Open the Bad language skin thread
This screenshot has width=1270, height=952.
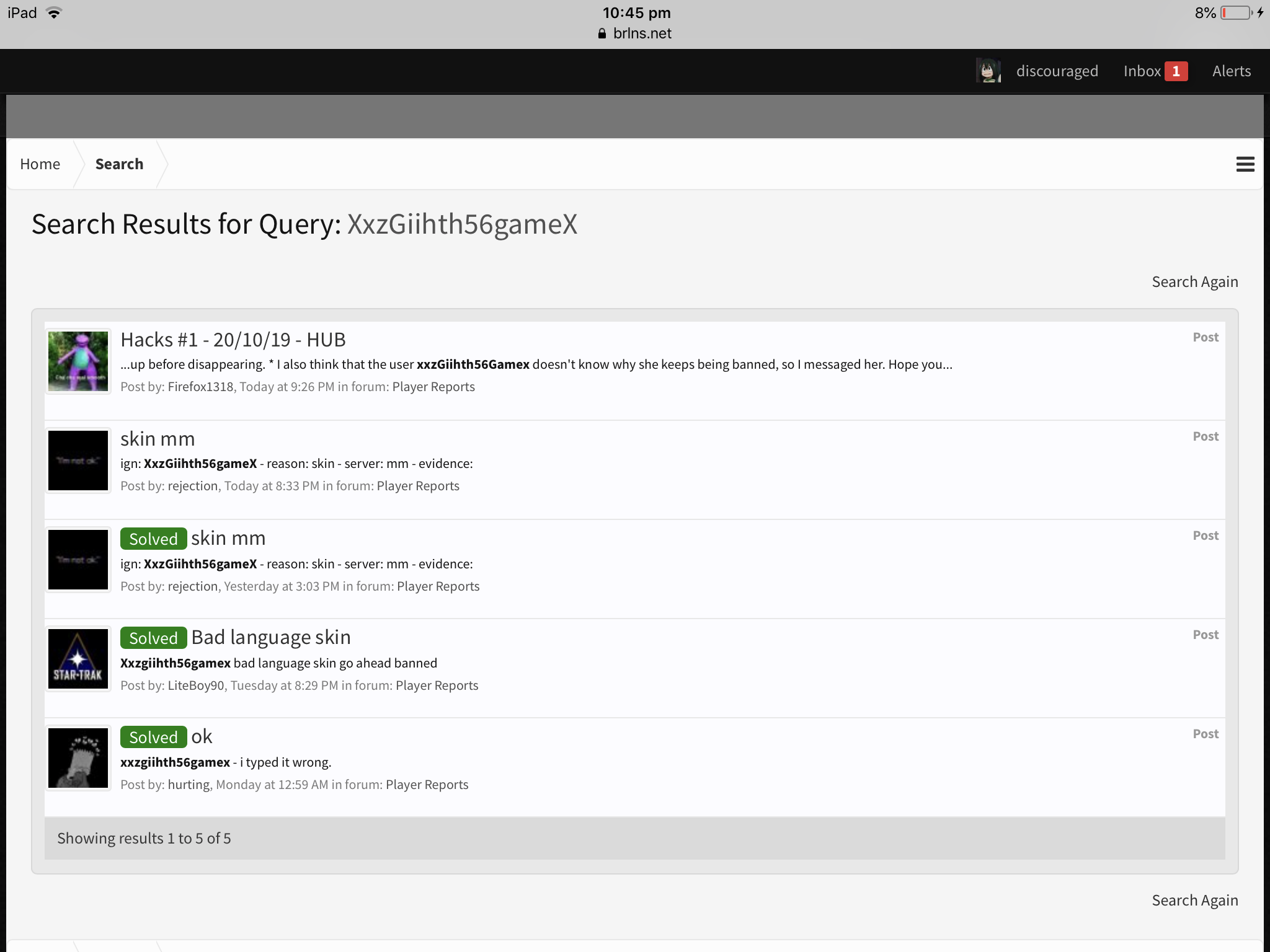click(271, 637)
